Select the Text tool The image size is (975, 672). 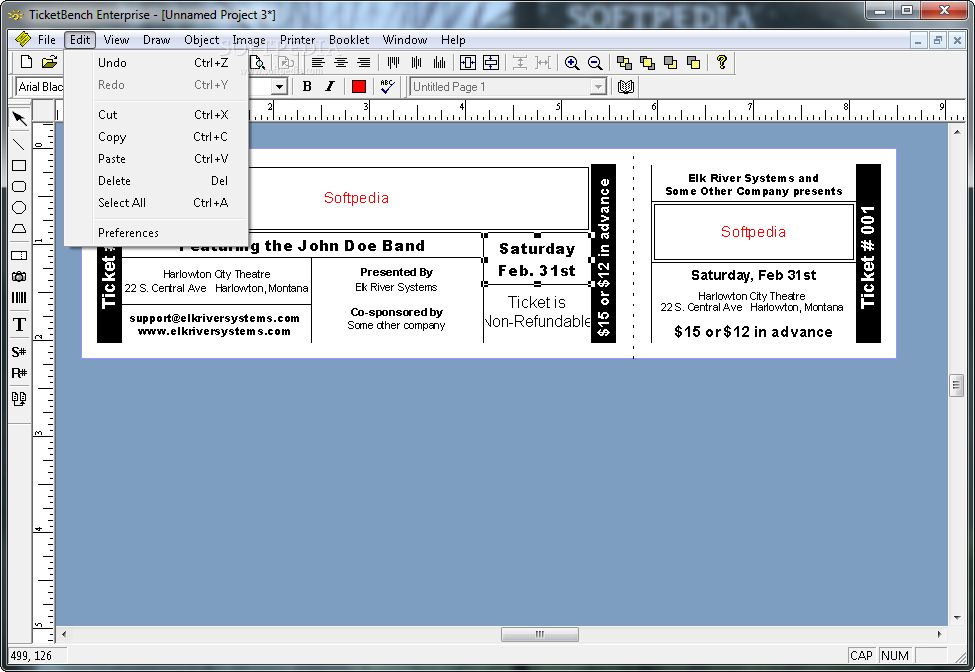[19, 324]
